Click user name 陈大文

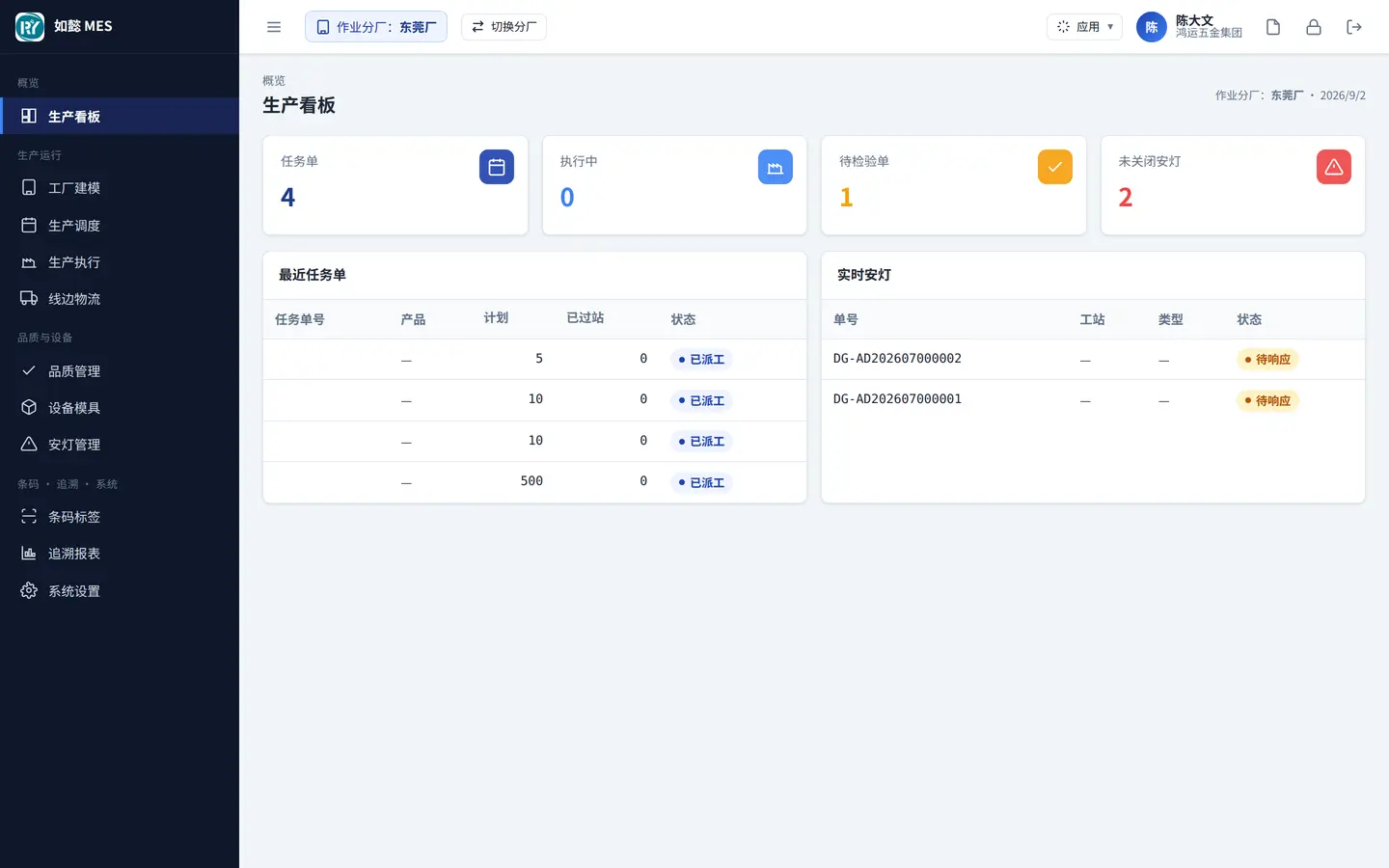1194,20
